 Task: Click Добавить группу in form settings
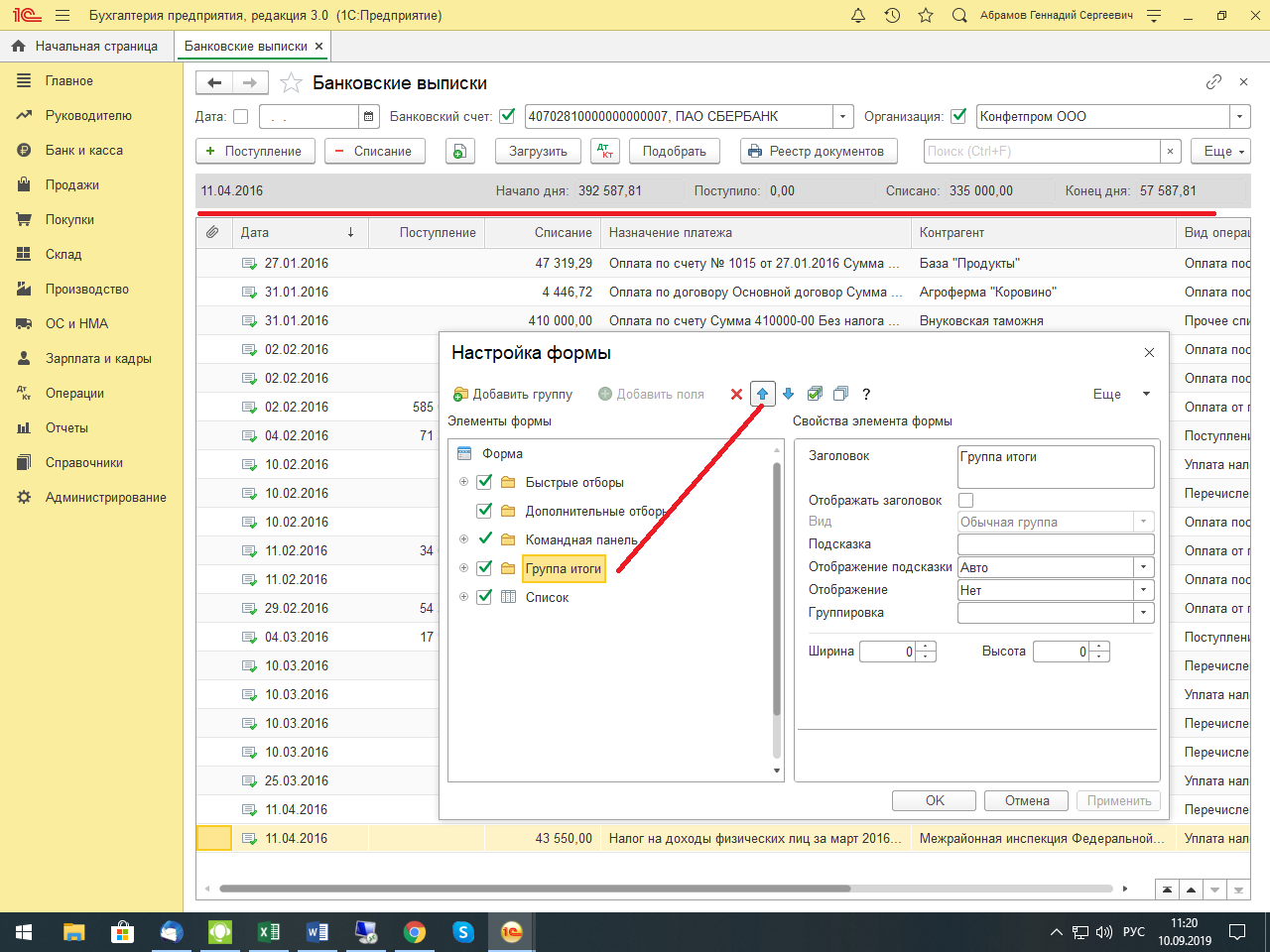[x=513, y=395]
